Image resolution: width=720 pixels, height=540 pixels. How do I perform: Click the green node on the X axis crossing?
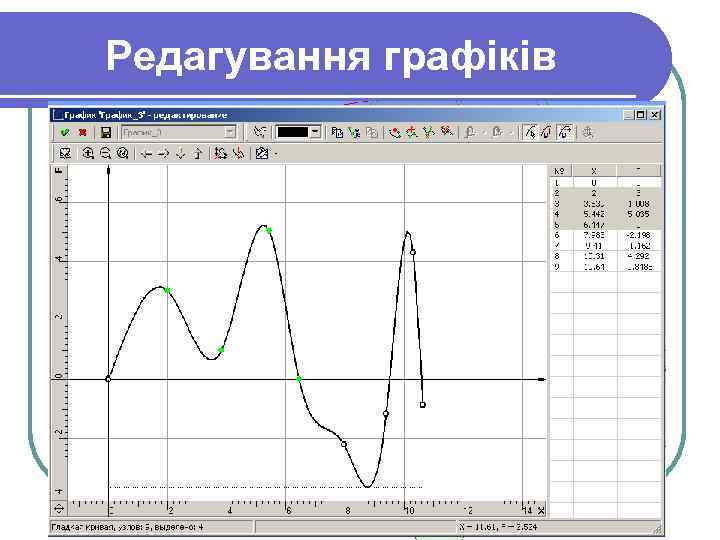(299, 379)
